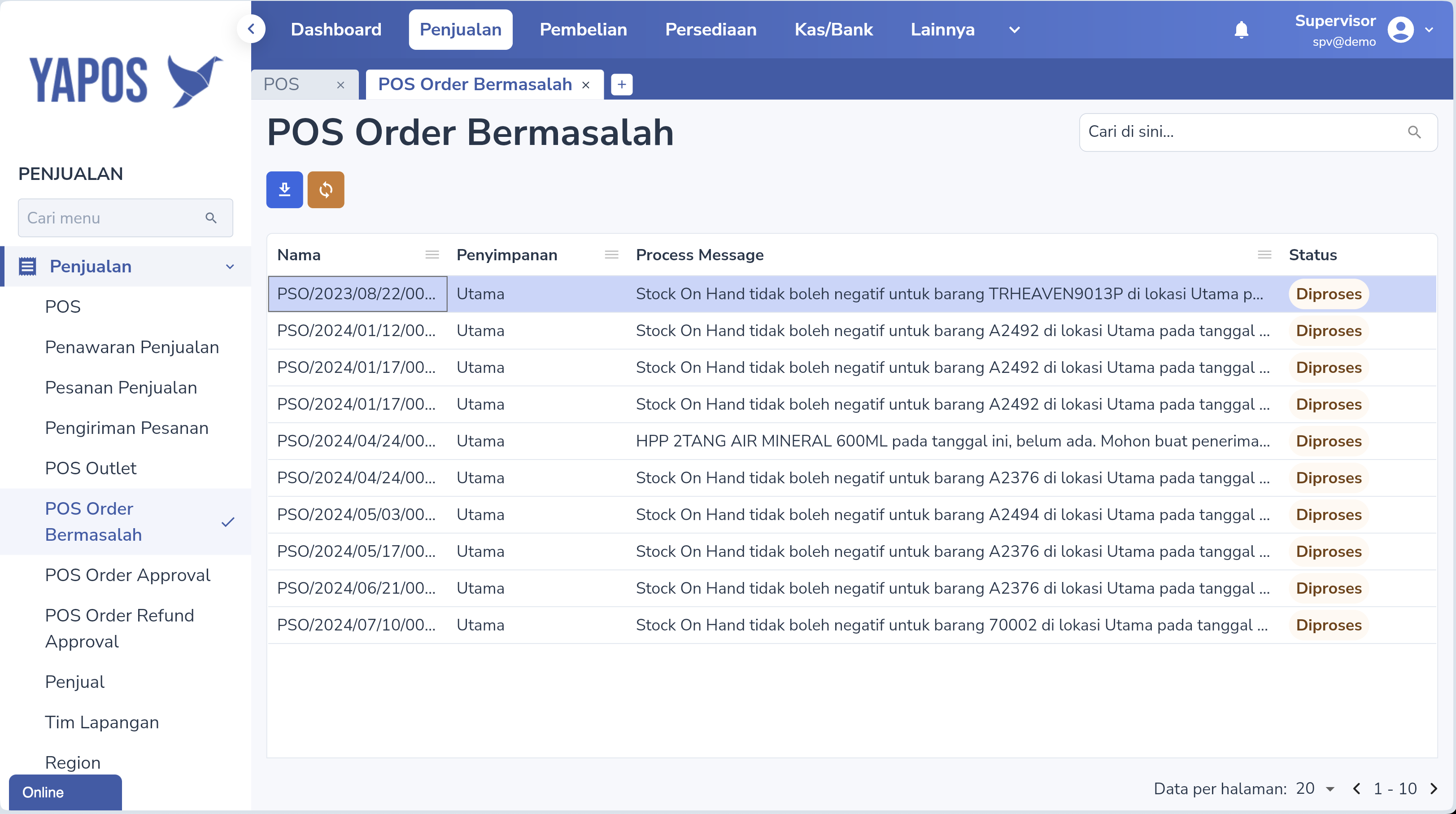Click the search icon in Cari di sini field
Image resolution: width=1456 pixels, height=814 pixels.
1414,132
